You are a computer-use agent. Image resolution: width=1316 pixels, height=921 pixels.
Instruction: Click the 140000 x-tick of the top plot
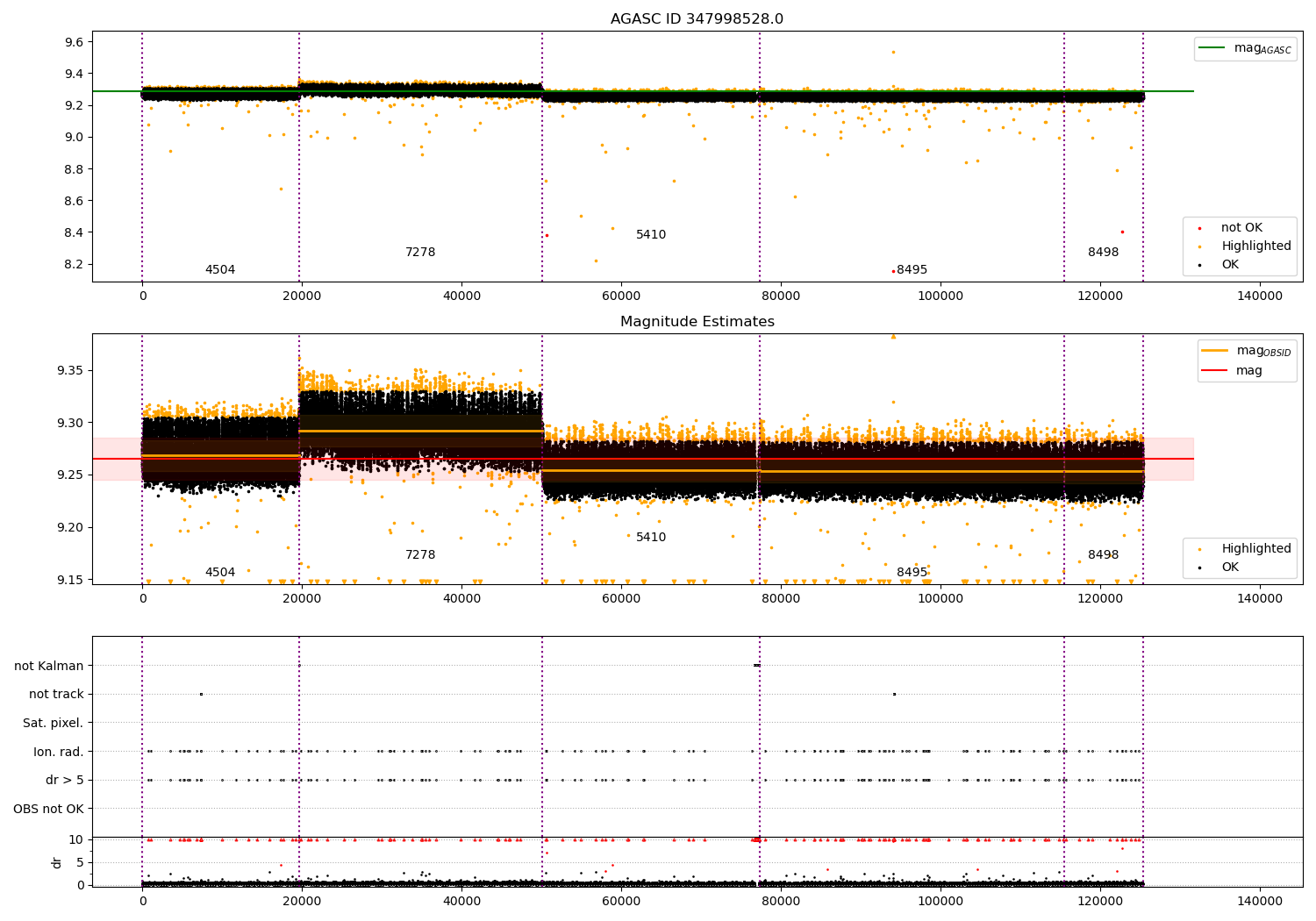click(x=1260, y=296)
